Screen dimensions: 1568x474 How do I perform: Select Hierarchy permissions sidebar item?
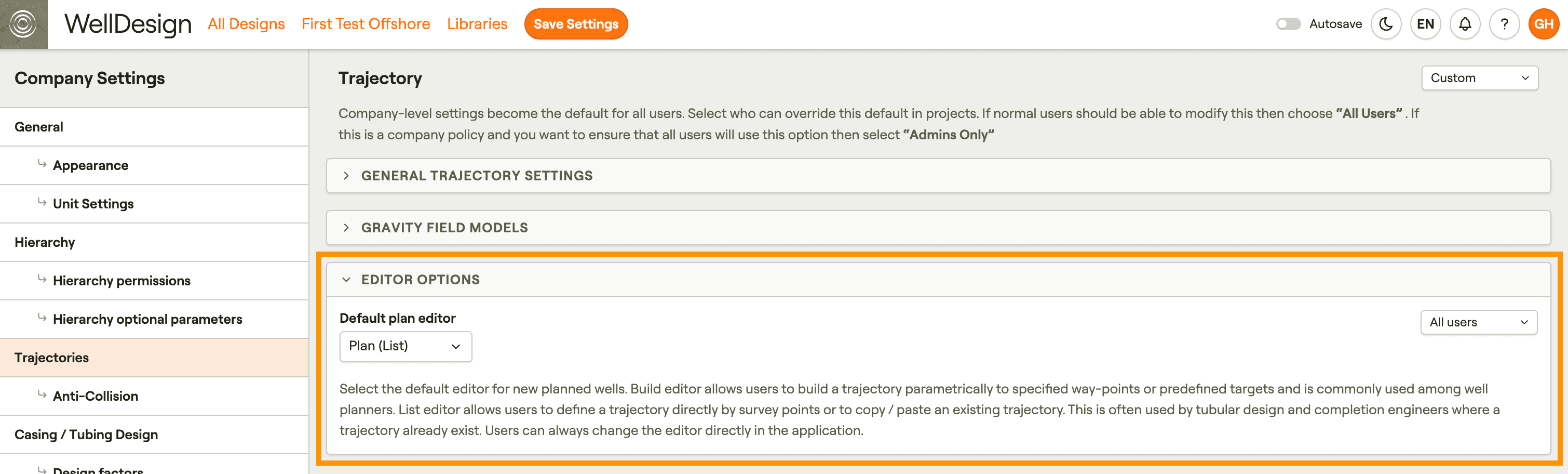point(121,280)
